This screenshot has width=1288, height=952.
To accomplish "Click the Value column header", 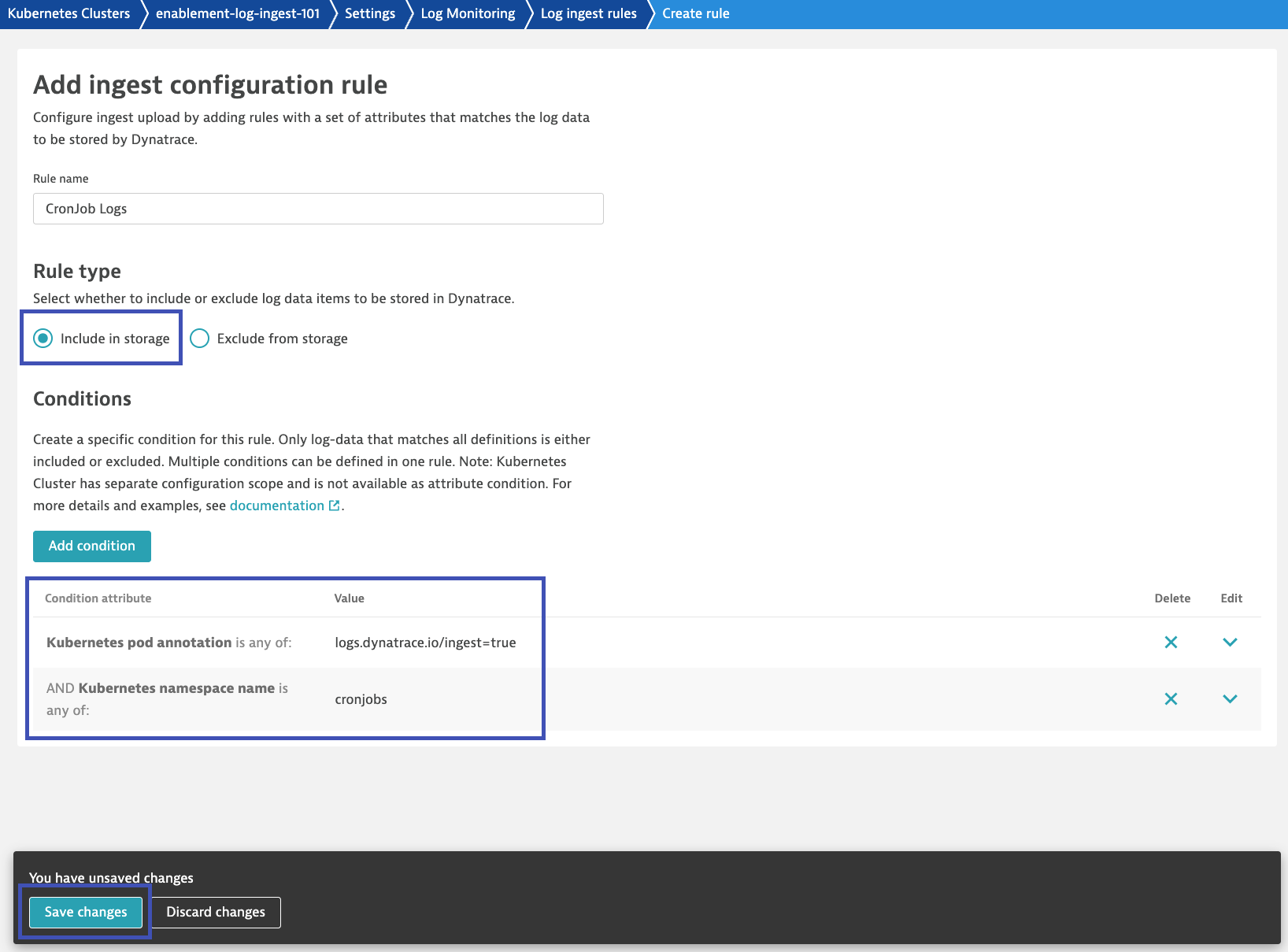I will 349,598.
